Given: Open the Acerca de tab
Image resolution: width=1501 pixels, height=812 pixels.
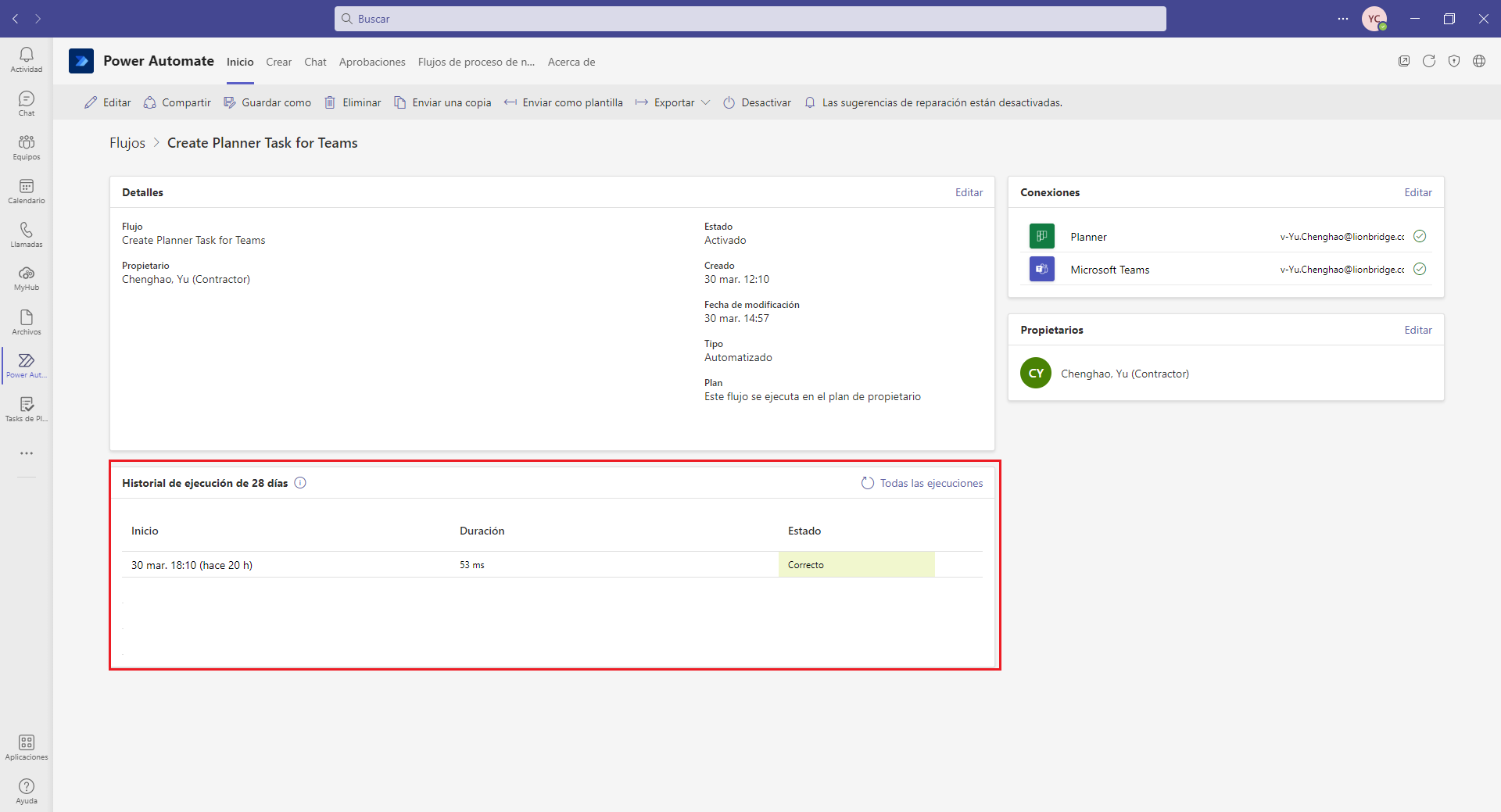Looking at the screenshot, I should coord(571,62).
